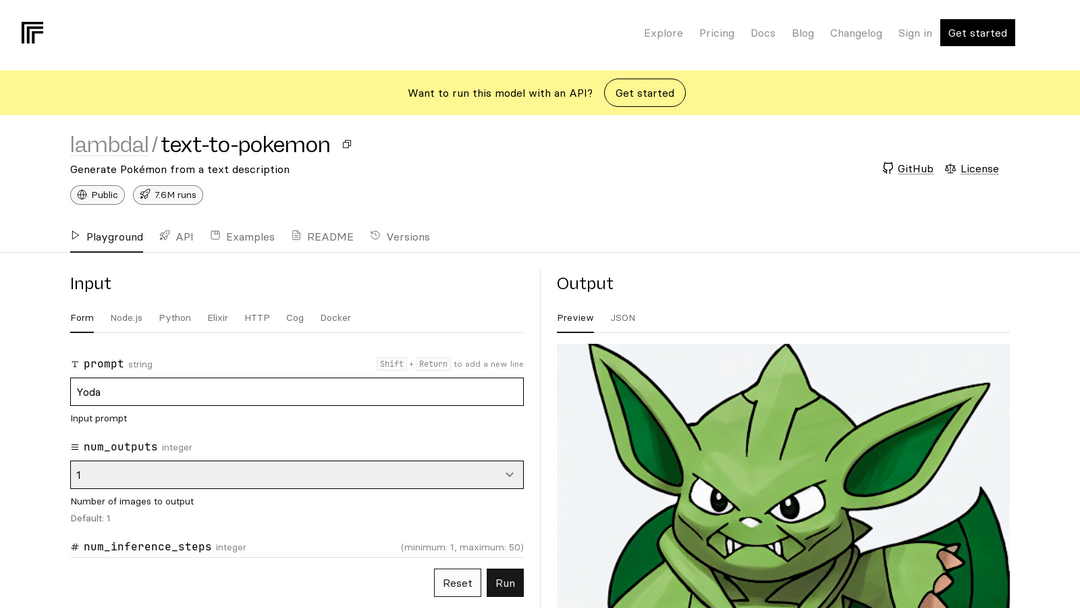This screenshot has height=608, width=1080.
Task: Open the num_outputs dropdown
Action: (297, 474)
